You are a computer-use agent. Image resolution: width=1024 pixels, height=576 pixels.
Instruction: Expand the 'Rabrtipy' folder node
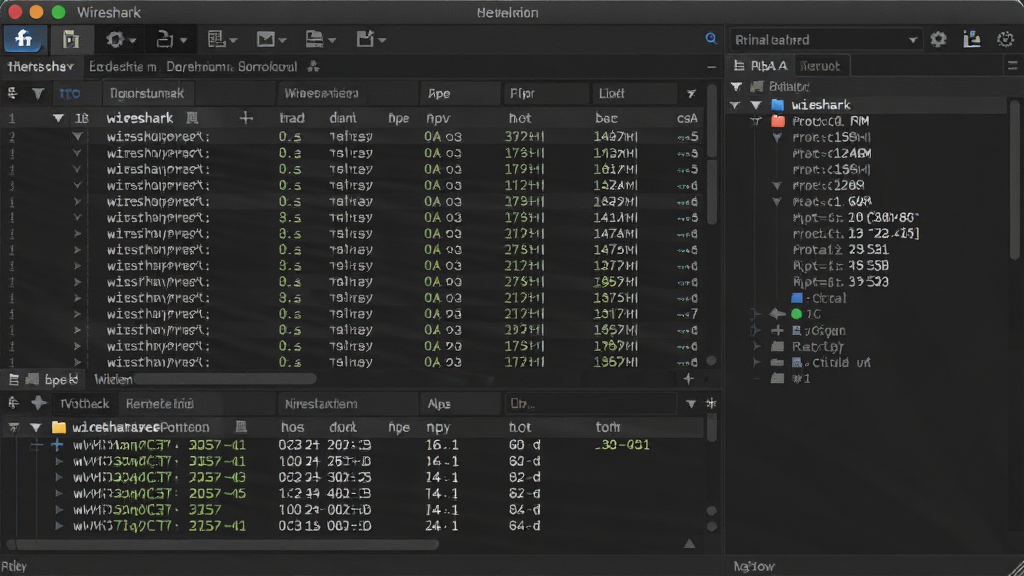coord(756,347)
